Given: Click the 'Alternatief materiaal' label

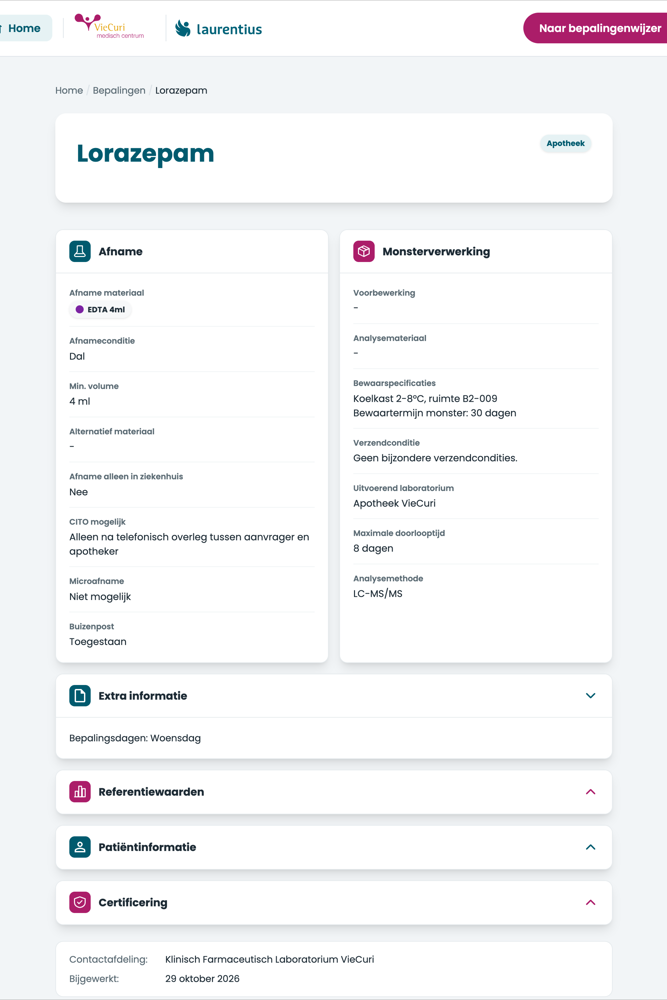Looking at the screenshot, I should (112, 431).
